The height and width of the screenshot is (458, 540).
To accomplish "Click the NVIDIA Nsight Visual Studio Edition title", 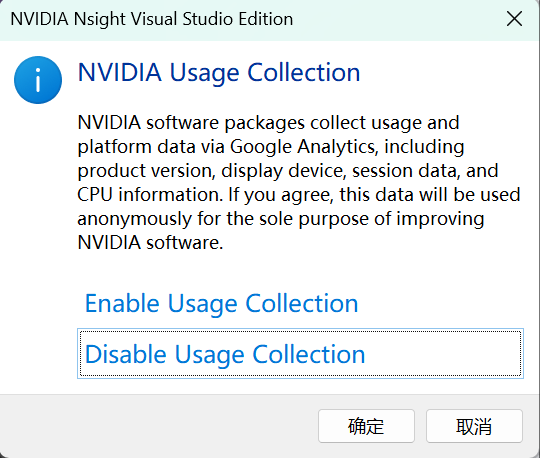I will click(x=152, y=19).
